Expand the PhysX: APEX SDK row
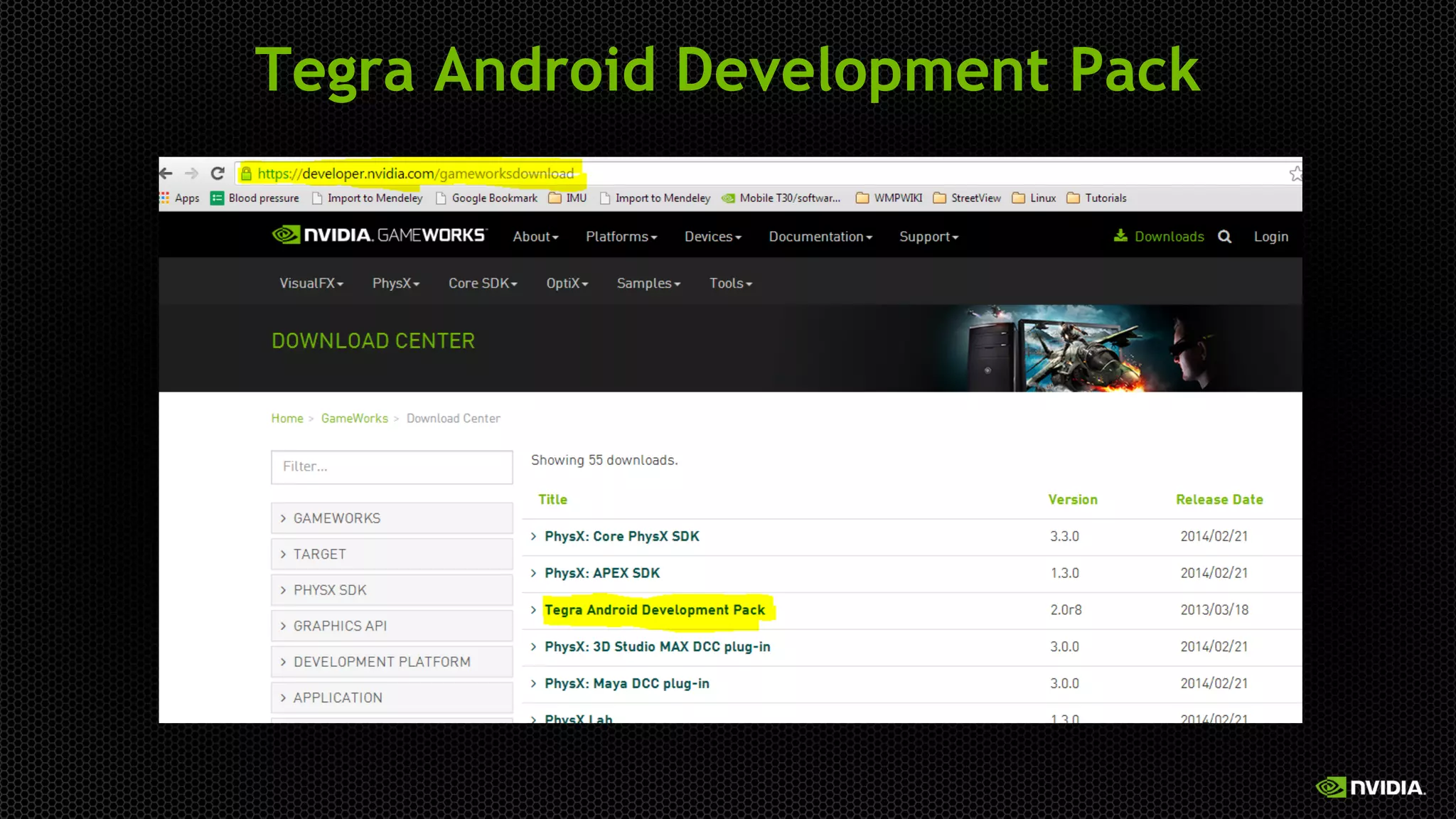1456x819 pixels. click(x=602, y=573)
